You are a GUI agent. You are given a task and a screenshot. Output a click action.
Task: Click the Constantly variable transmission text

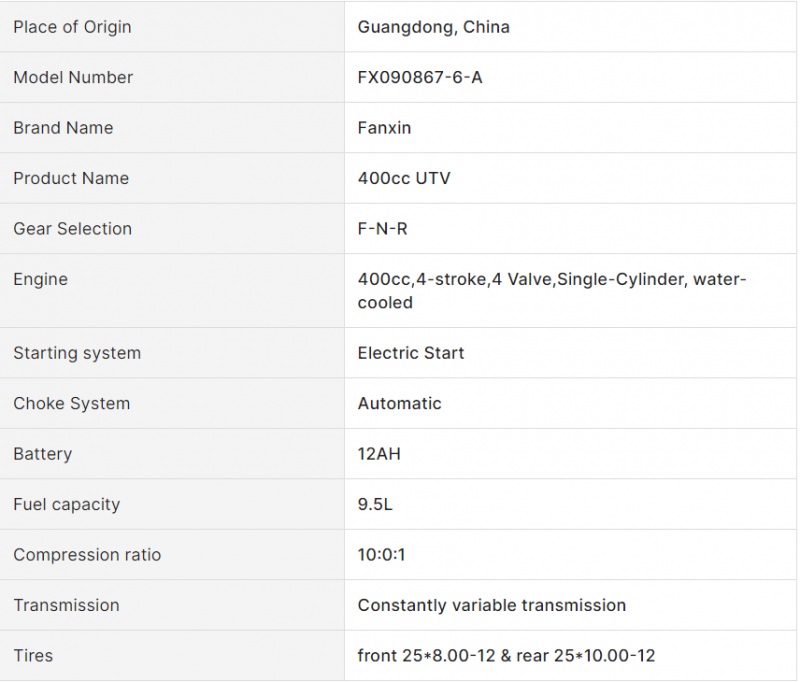pos(492,605)
